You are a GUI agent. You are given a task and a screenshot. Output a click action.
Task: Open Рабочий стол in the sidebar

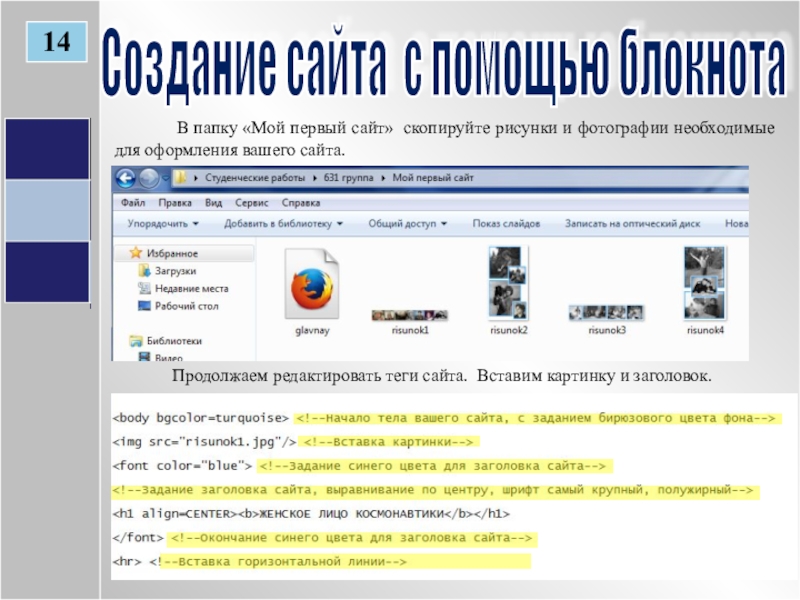point(186,306)
